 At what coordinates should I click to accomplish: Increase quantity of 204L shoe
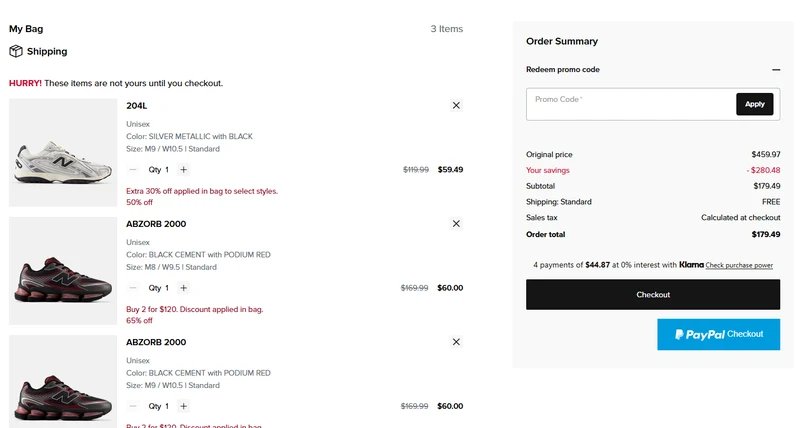(184, 169)
